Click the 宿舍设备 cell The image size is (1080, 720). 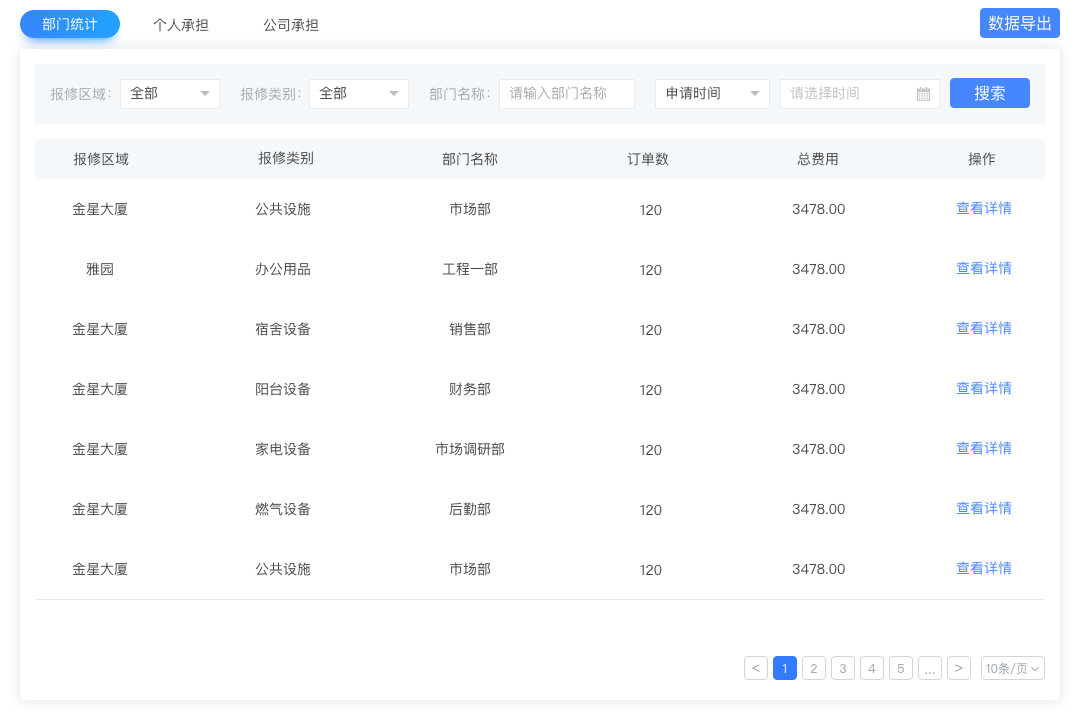282,329
